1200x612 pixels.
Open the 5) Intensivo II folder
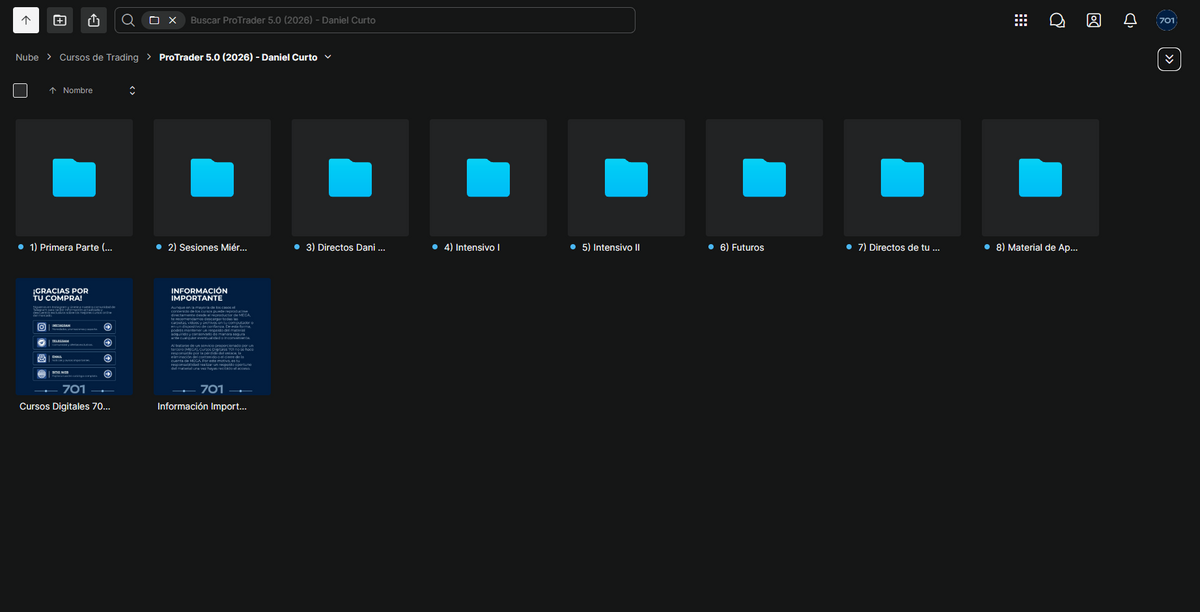(626, 178)
